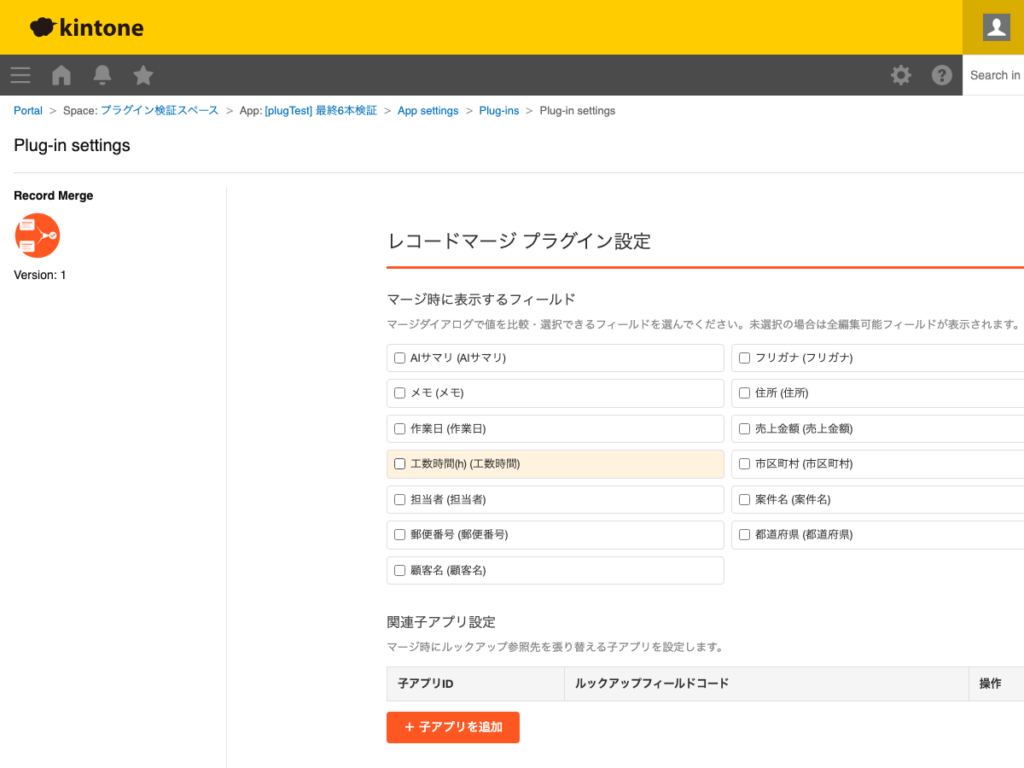Click the Home icon
This screenshot has width=1024, height=768.
[60, 75]
